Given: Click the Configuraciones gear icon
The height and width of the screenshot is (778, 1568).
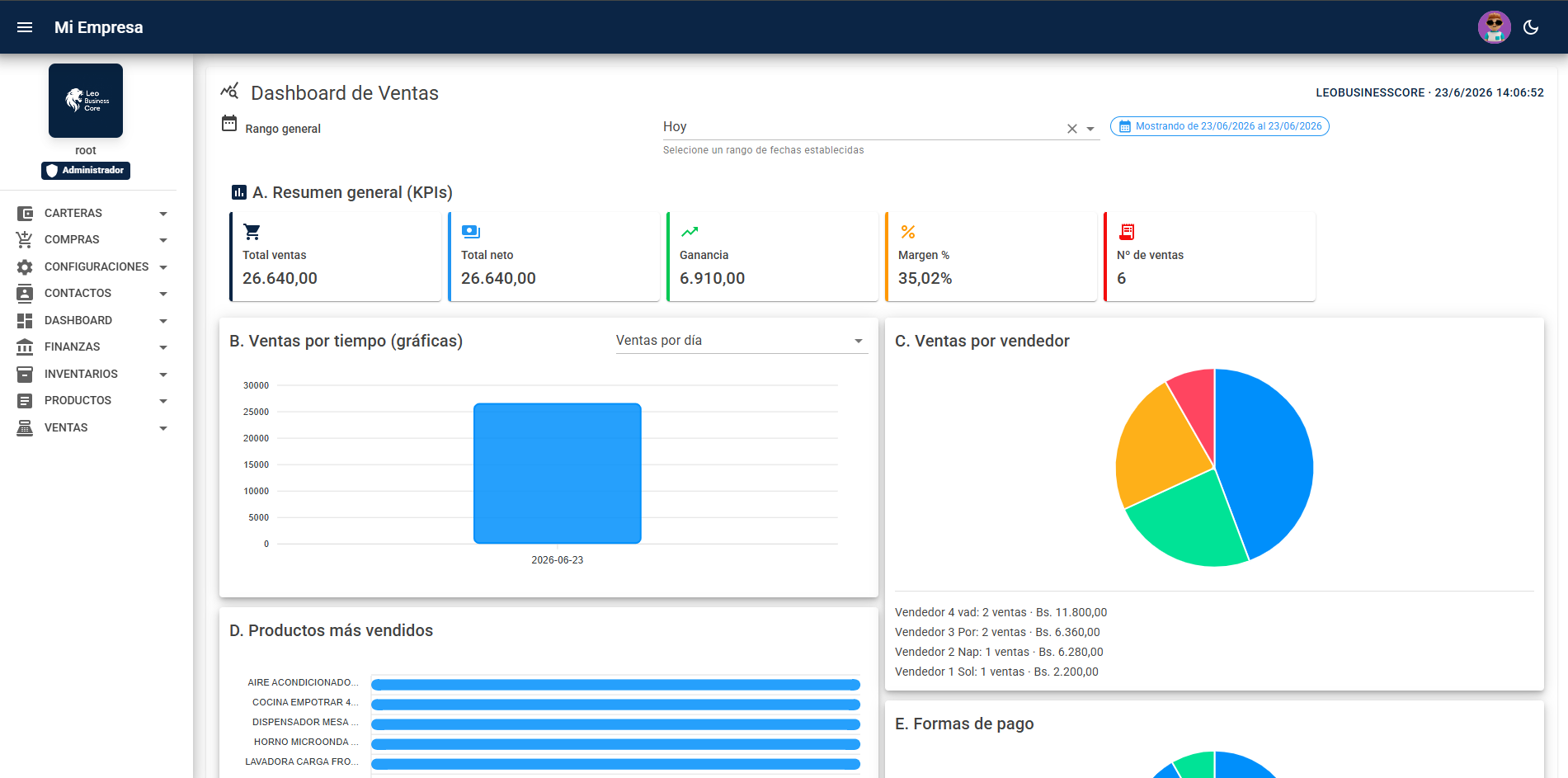Looking at the screenshot, I should coord(25,267).
